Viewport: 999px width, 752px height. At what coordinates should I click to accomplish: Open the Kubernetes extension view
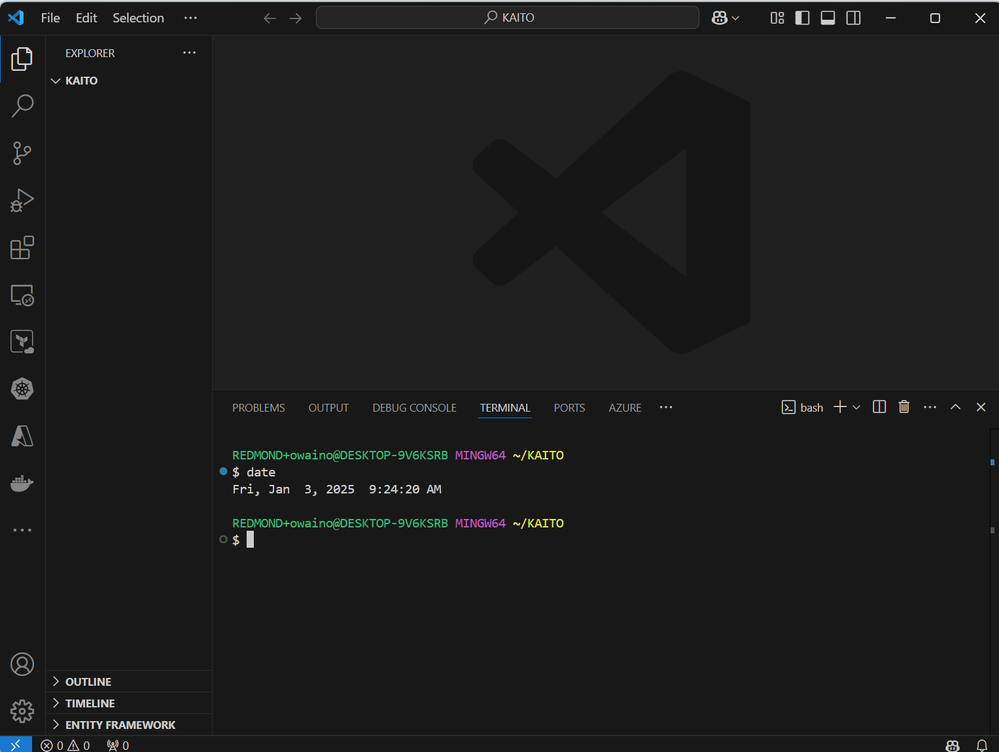tap(22, 389)
